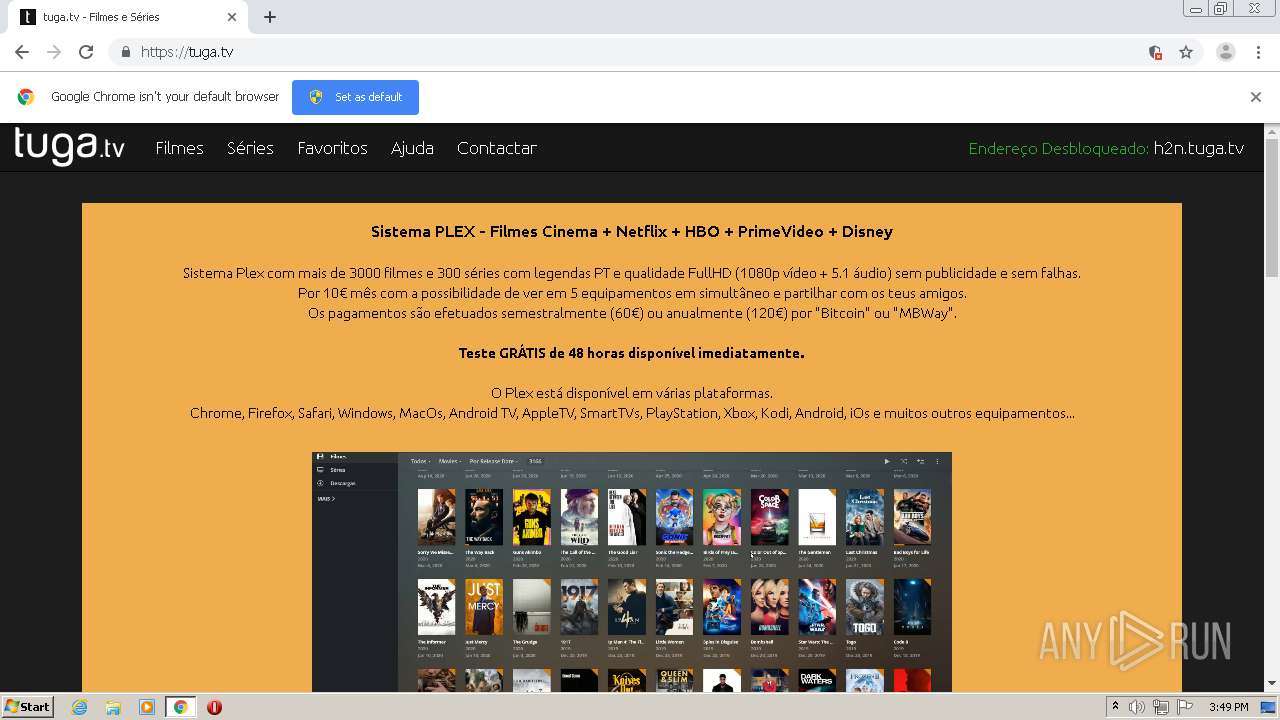Viewport: 1280px width, 720px height.
Task: Open the blocked-content shield icon in address bar
Action: click(x=1155, y=52)
